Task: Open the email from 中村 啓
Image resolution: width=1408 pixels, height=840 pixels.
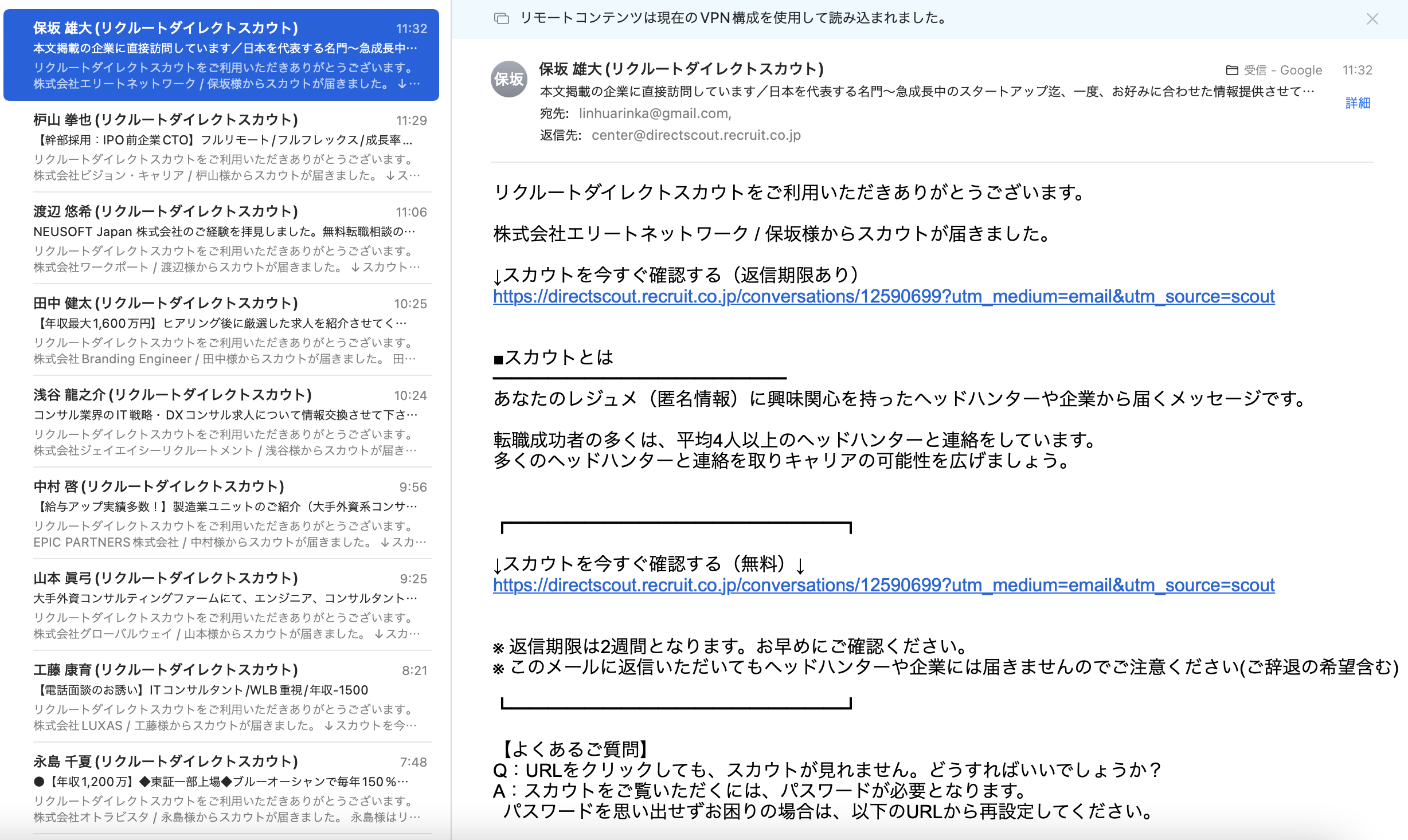Action: click(x=221, y=513)
